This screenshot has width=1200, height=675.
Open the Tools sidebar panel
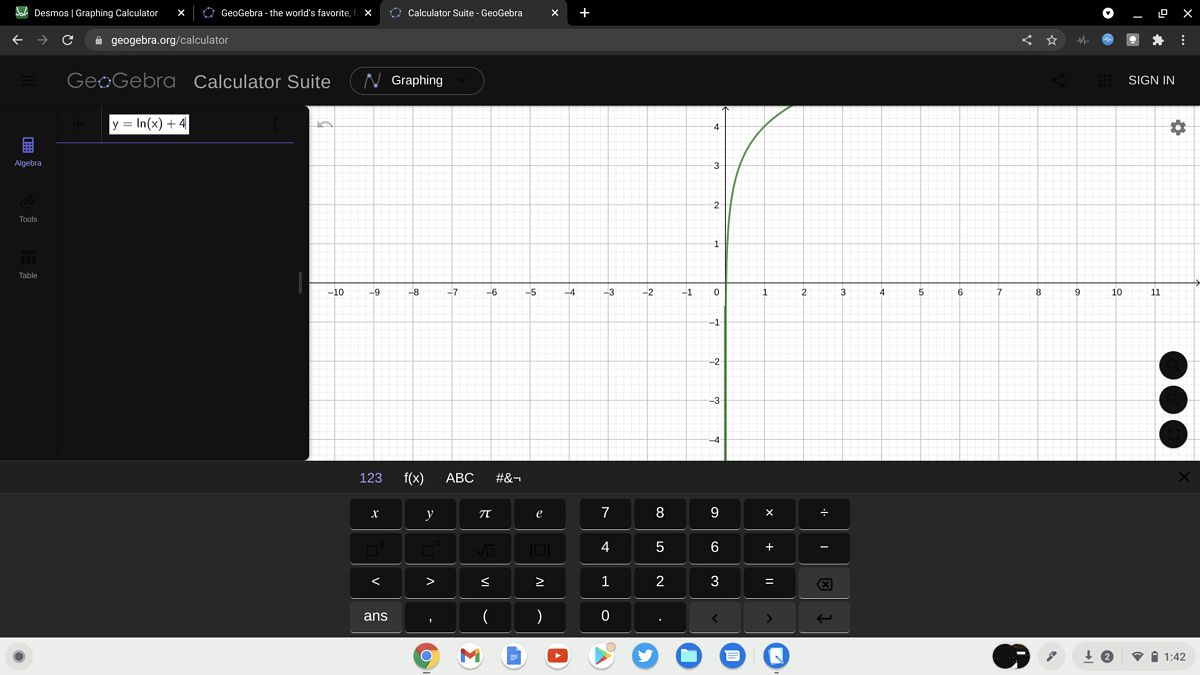[x=27, y=207]
